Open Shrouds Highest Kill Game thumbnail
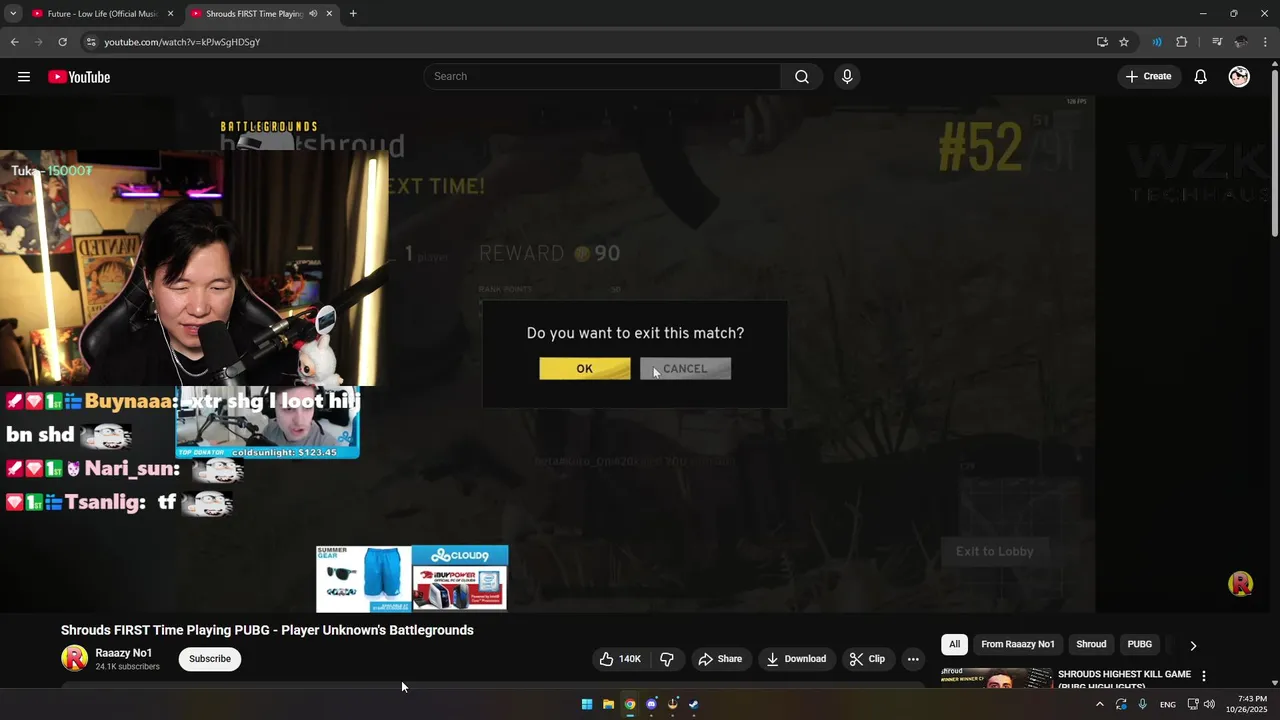1280x720 pixels. pyautogui.click(x=996, y=677)
